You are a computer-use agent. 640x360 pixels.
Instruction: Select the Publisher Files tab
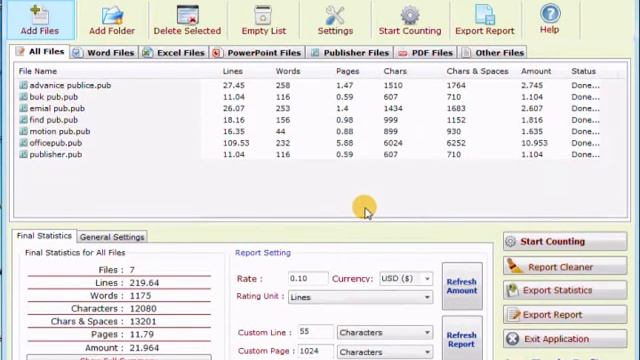coord(350,53)
